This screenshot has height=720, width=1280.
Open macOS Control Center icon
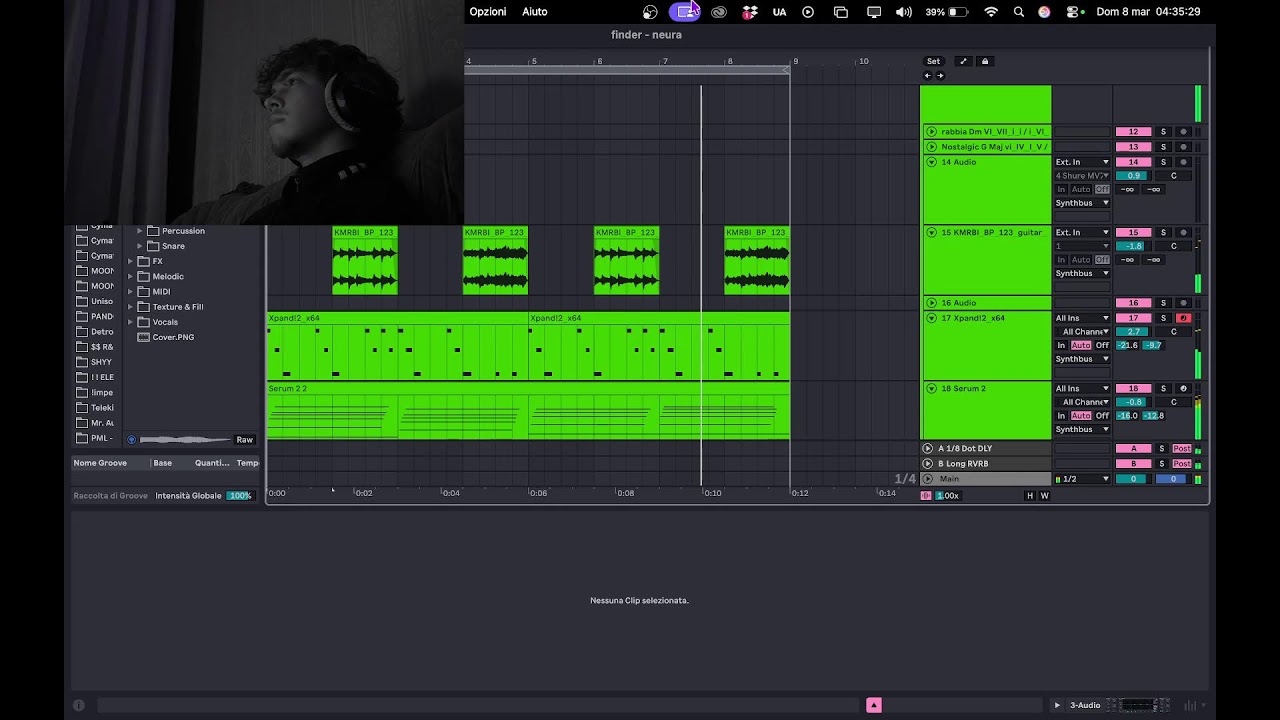1076,12
